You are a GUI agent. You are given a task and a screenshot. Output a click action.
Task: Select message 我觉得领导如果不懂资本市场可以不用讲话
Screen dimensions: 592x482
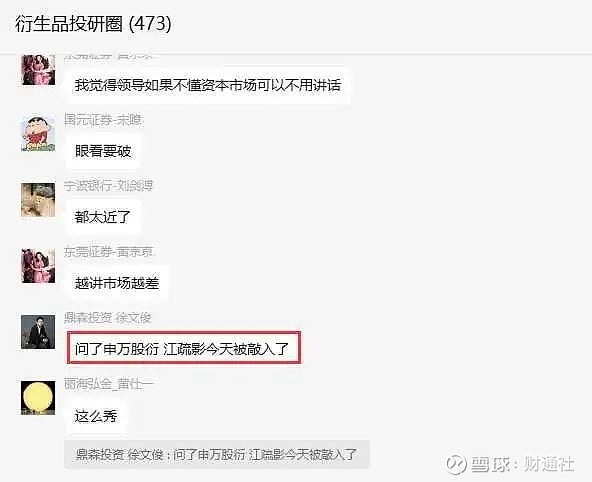point(208,85)
